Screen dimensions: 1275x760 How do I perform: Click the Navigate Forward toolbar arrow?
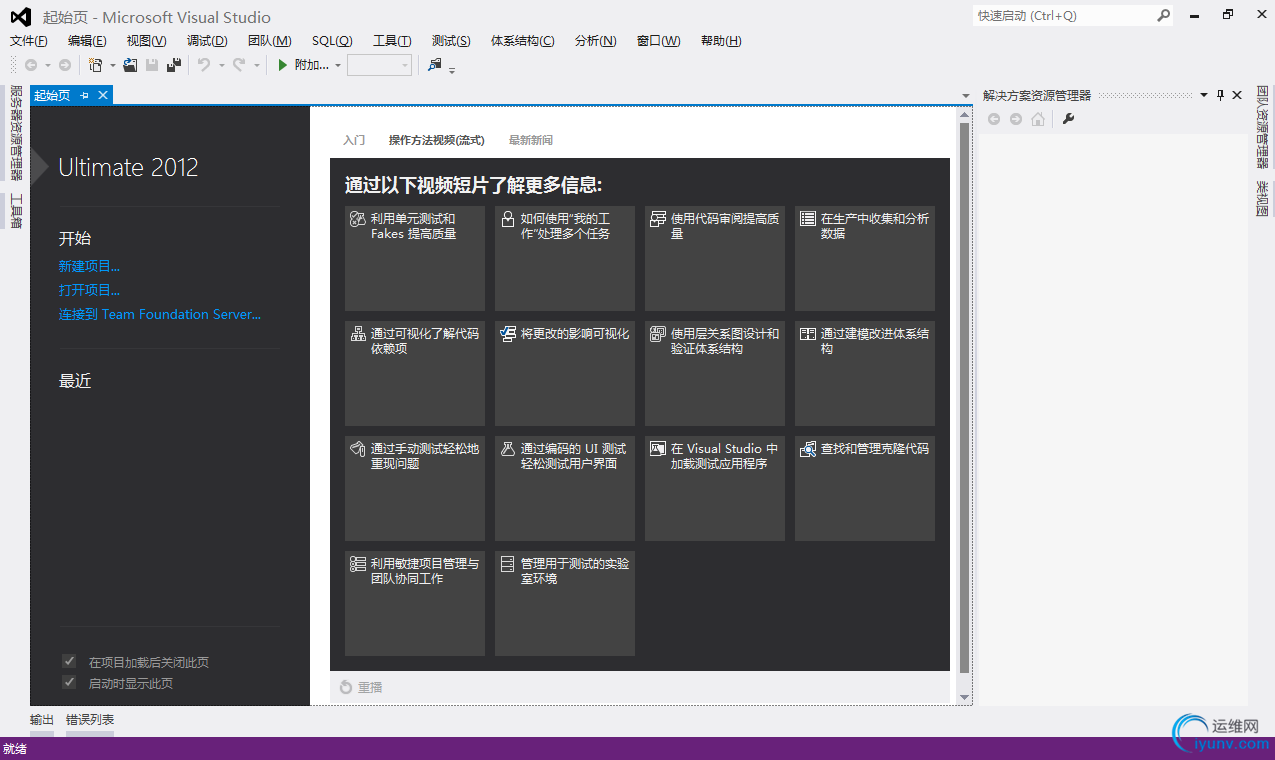(65, 65)
